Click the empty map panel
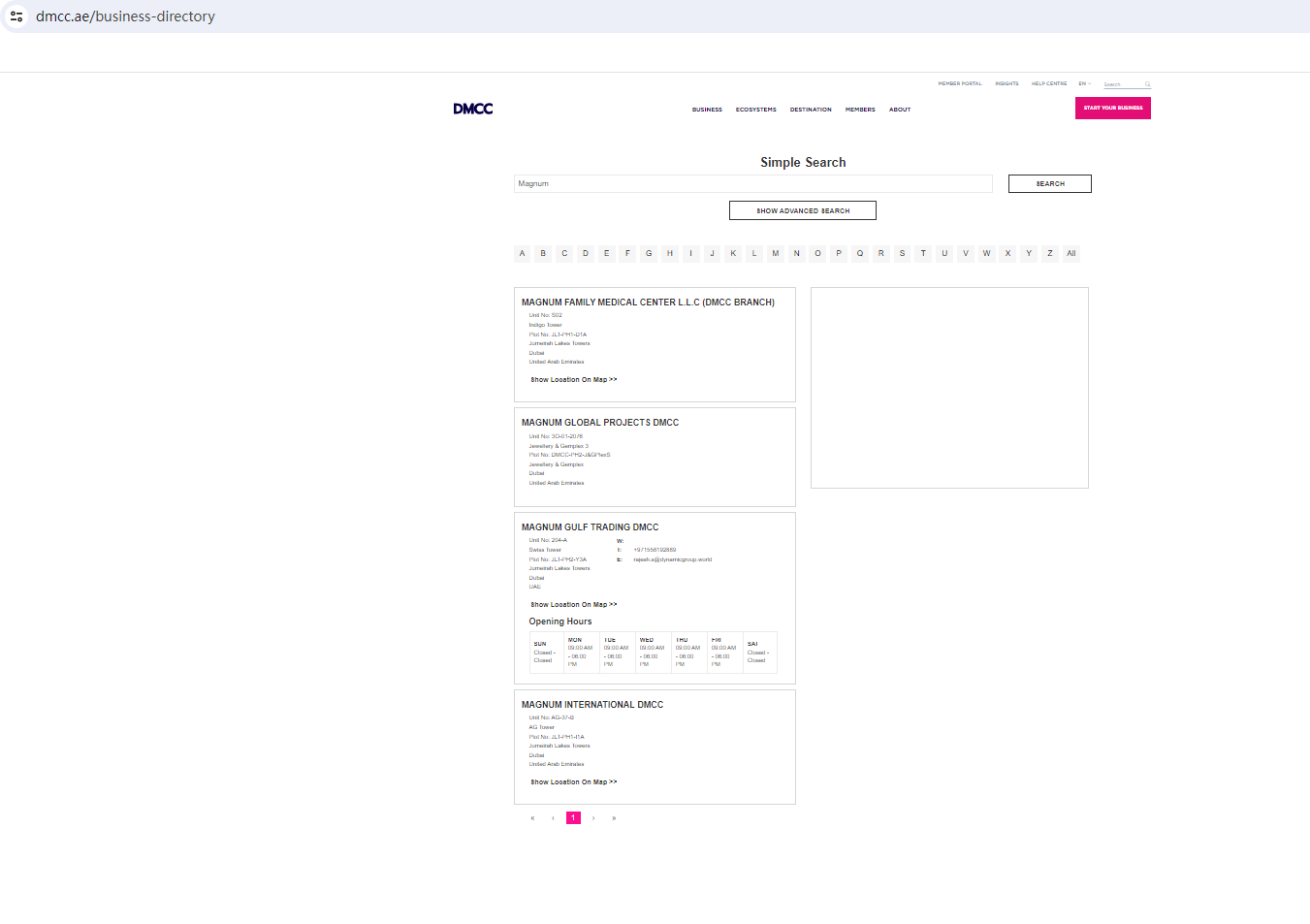This screenshot has height=924, width=1310. [x=949, y=388]
